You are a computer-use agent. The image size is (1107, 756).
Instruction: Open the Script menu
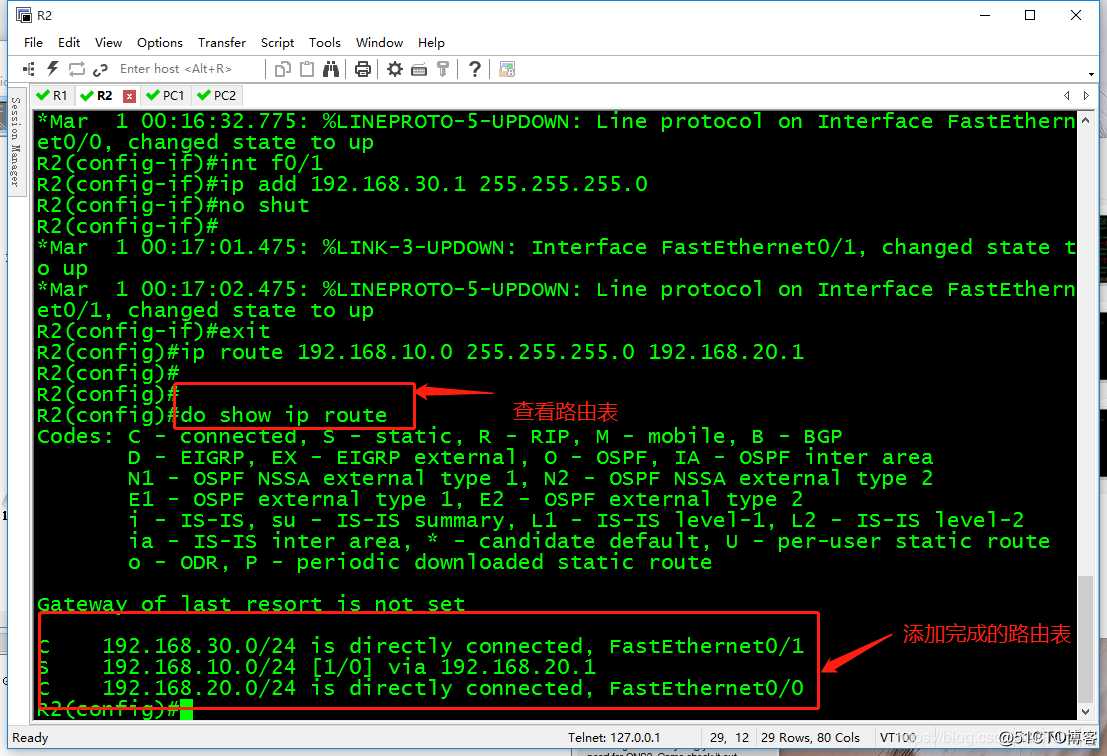(277, 42)
